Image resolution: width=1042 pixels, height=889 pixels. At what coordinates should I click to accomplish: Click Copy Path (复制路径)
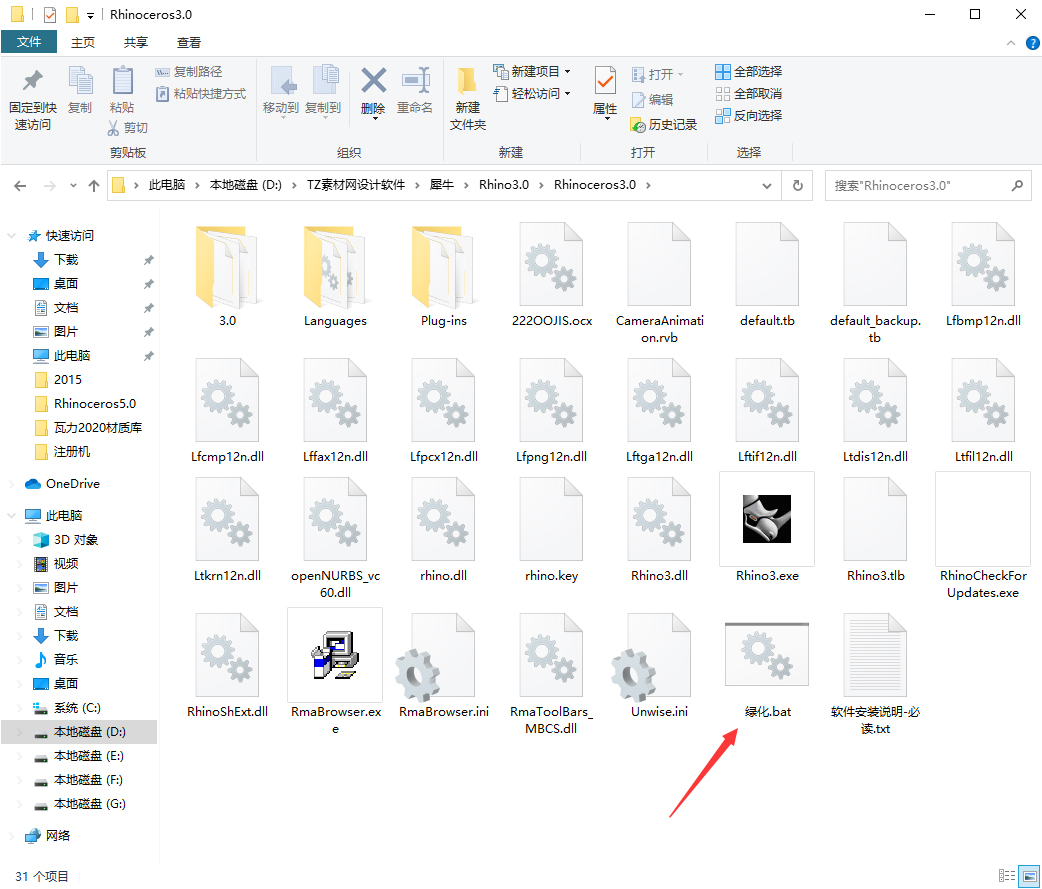(x=189, y=72)
